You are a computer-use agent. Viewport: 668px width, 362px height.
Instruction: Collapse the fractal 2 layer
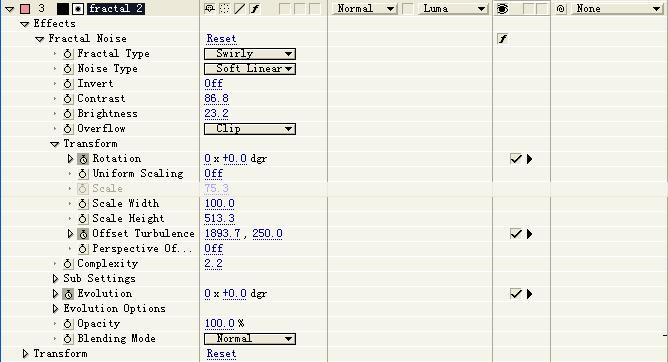point(9,9)
